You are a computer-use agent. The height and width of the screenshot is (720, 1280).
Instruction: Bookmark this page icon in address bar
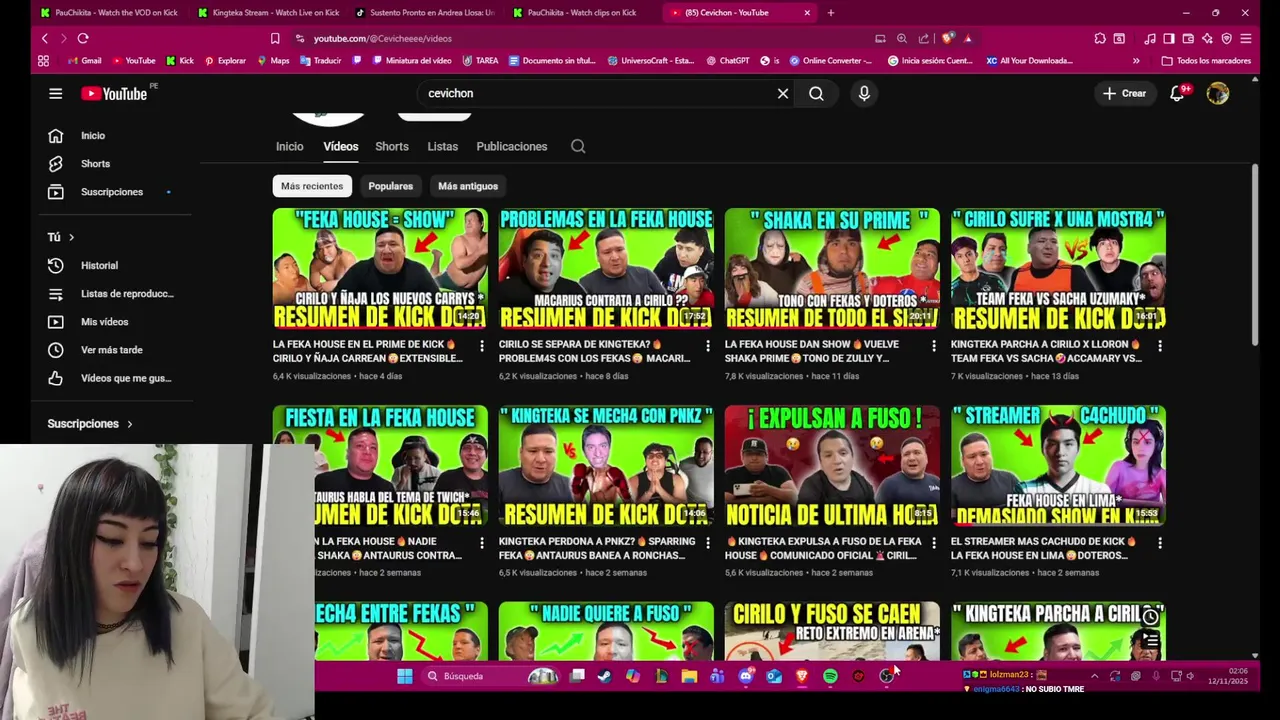click(275, 38)
